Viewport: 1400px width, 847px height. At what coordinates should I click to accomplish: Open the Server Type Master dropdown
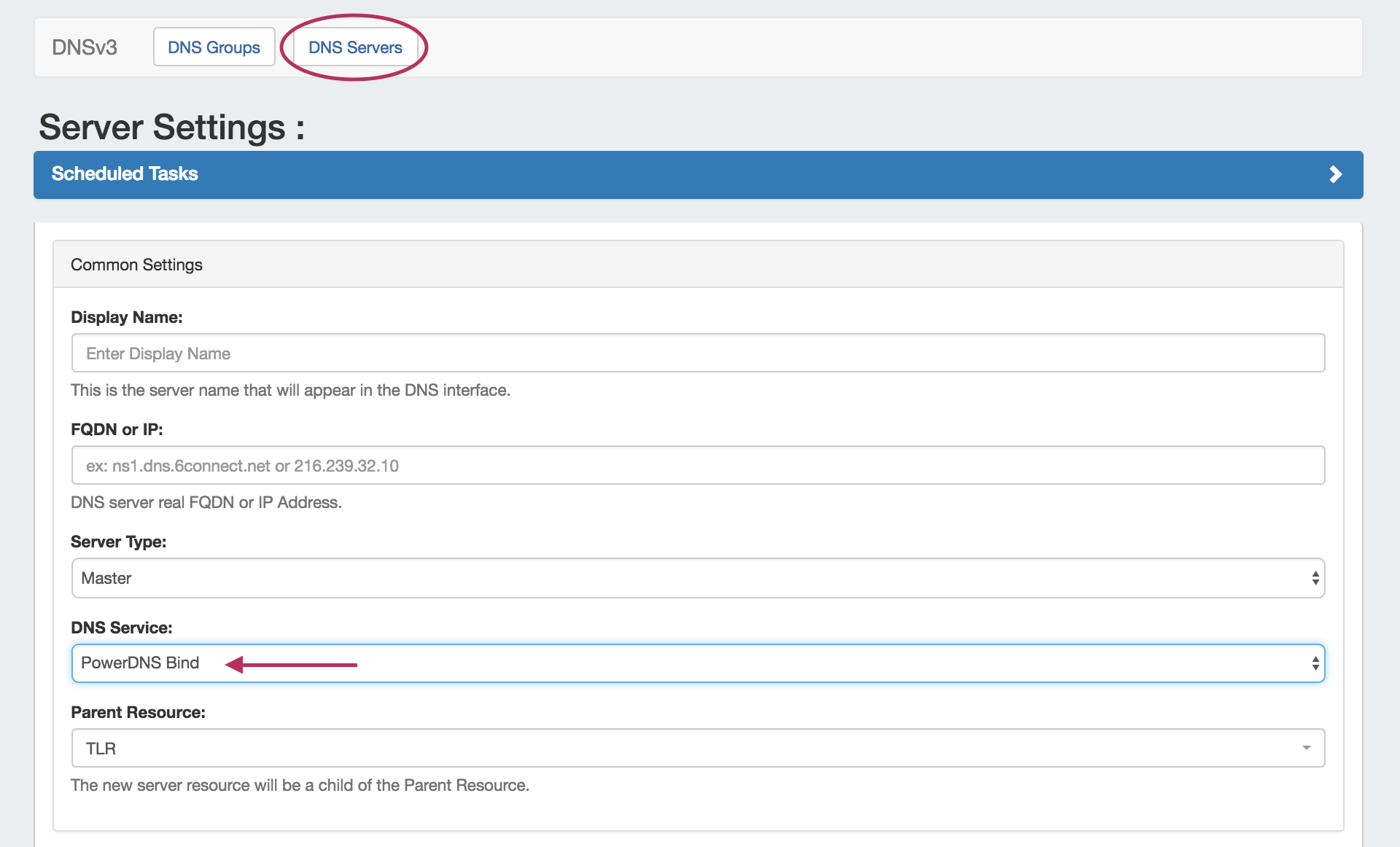(x=697, y=578)
